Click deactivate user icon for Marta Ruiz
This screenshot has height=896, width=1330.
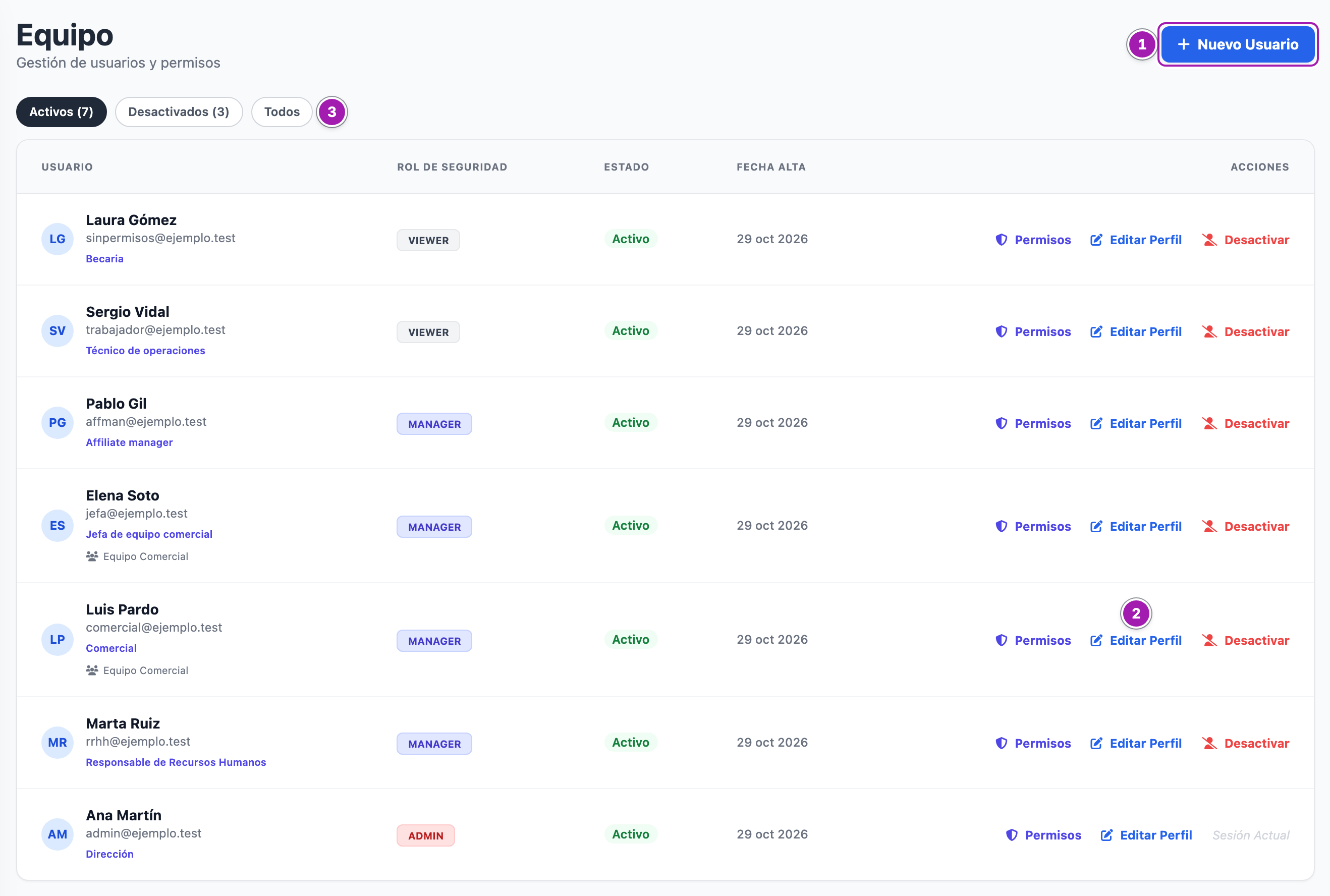(x=1209, y=744)
